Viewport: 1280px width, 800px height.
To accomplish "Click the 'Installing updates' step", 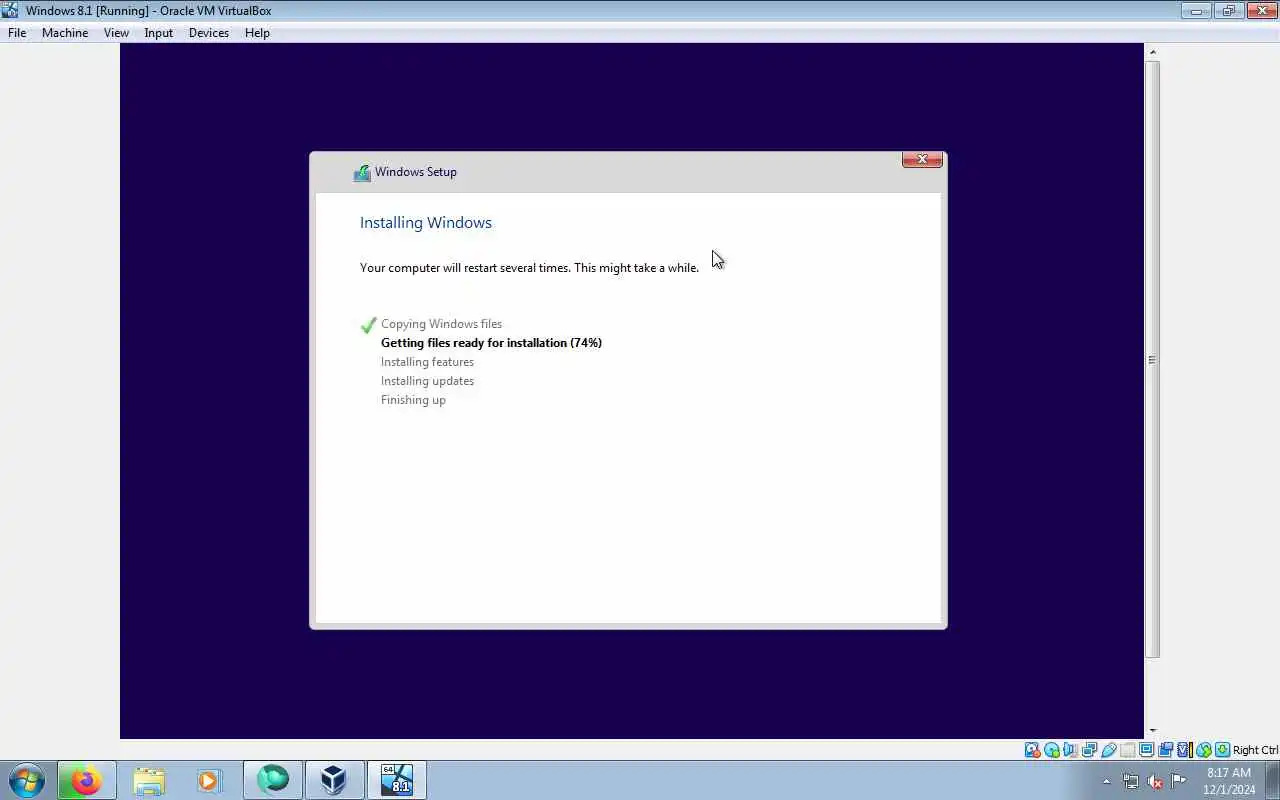I will [x=427, y=381].
